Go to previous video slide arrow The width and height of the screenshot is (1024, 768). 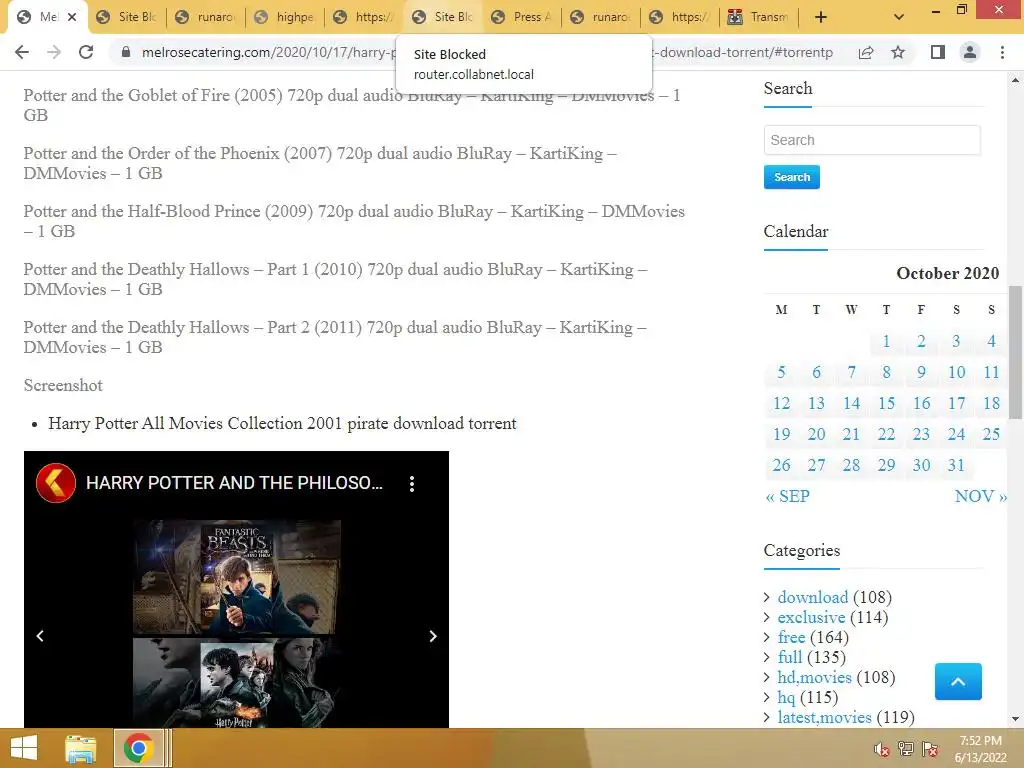pos(40,636)
